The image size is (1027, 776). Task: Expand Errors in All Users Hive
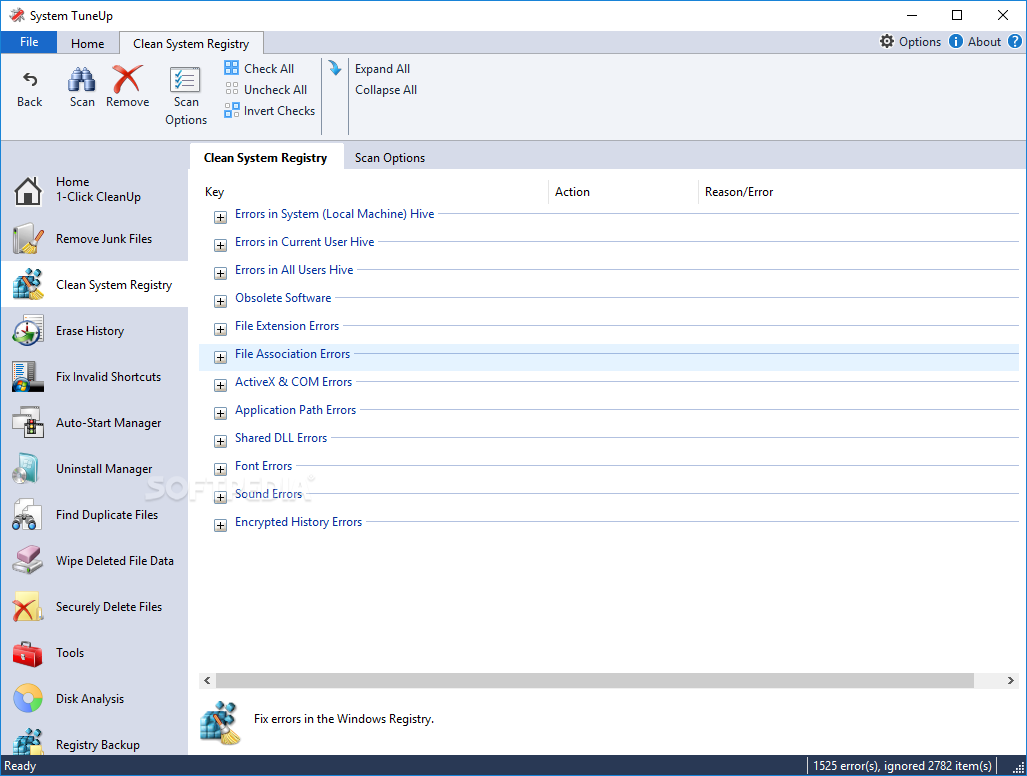pyautogui.click(x=221, y=274)
